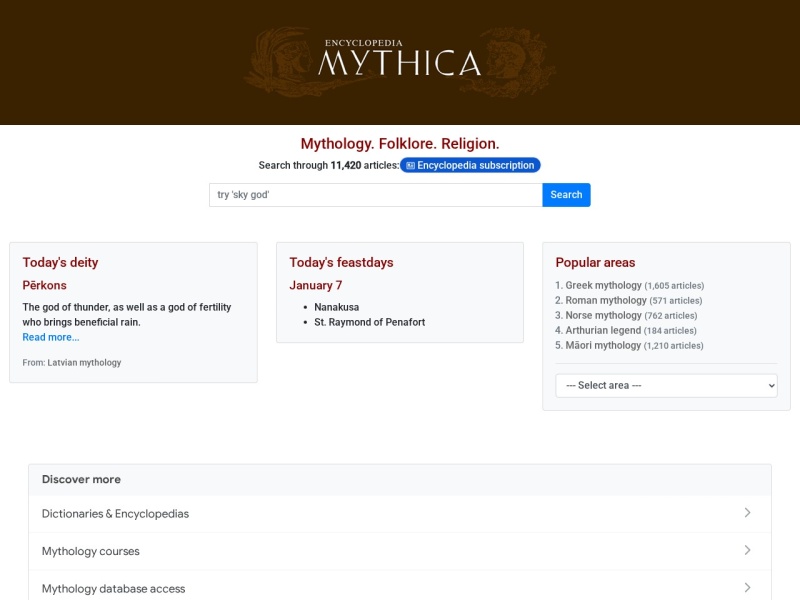Click the Encyclopedia Mythica logo
This screenshot has width=800, height=600.
click(x=399, y=61)
